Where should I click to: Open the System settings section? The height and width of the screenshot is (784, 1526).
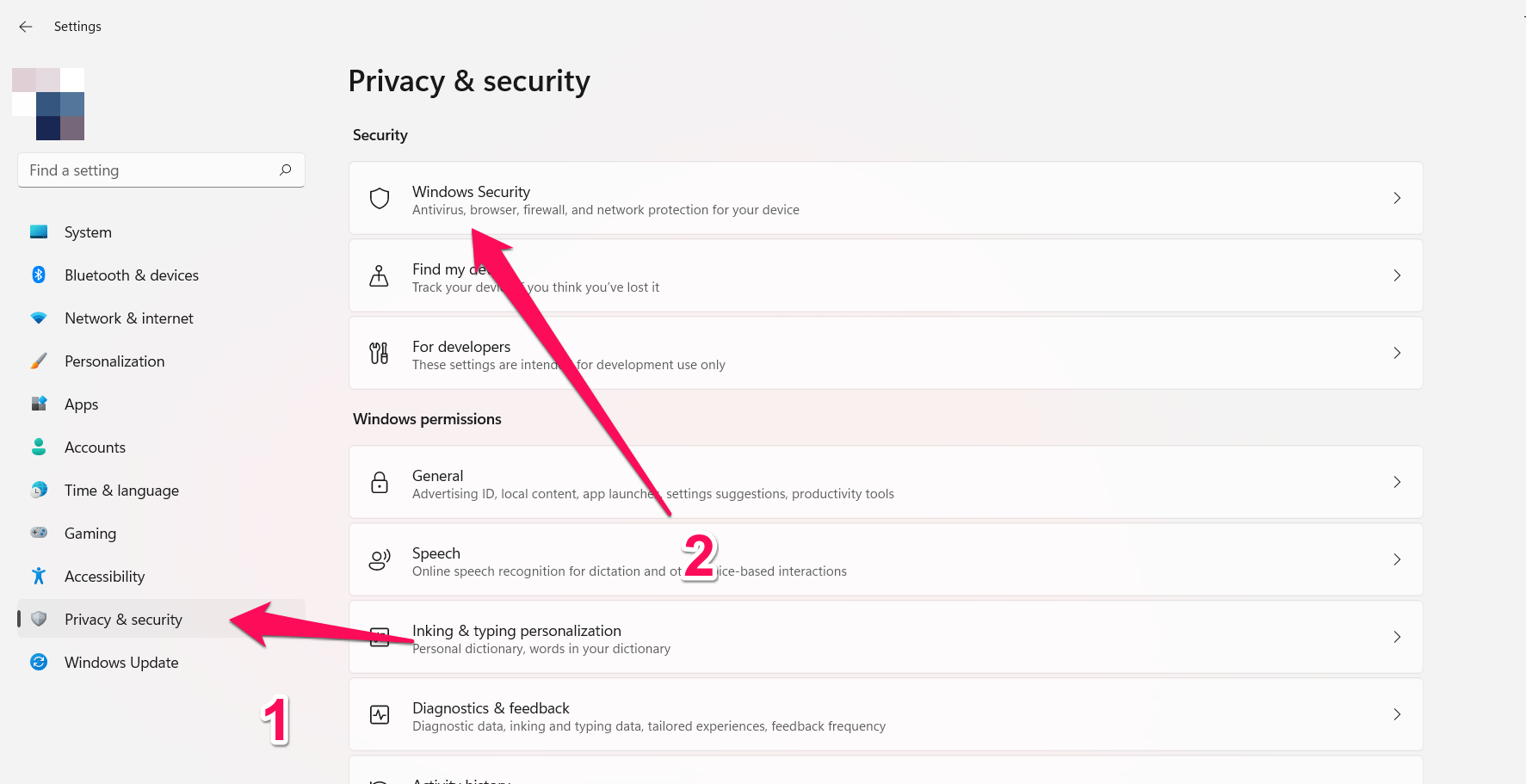pos(88,232)
